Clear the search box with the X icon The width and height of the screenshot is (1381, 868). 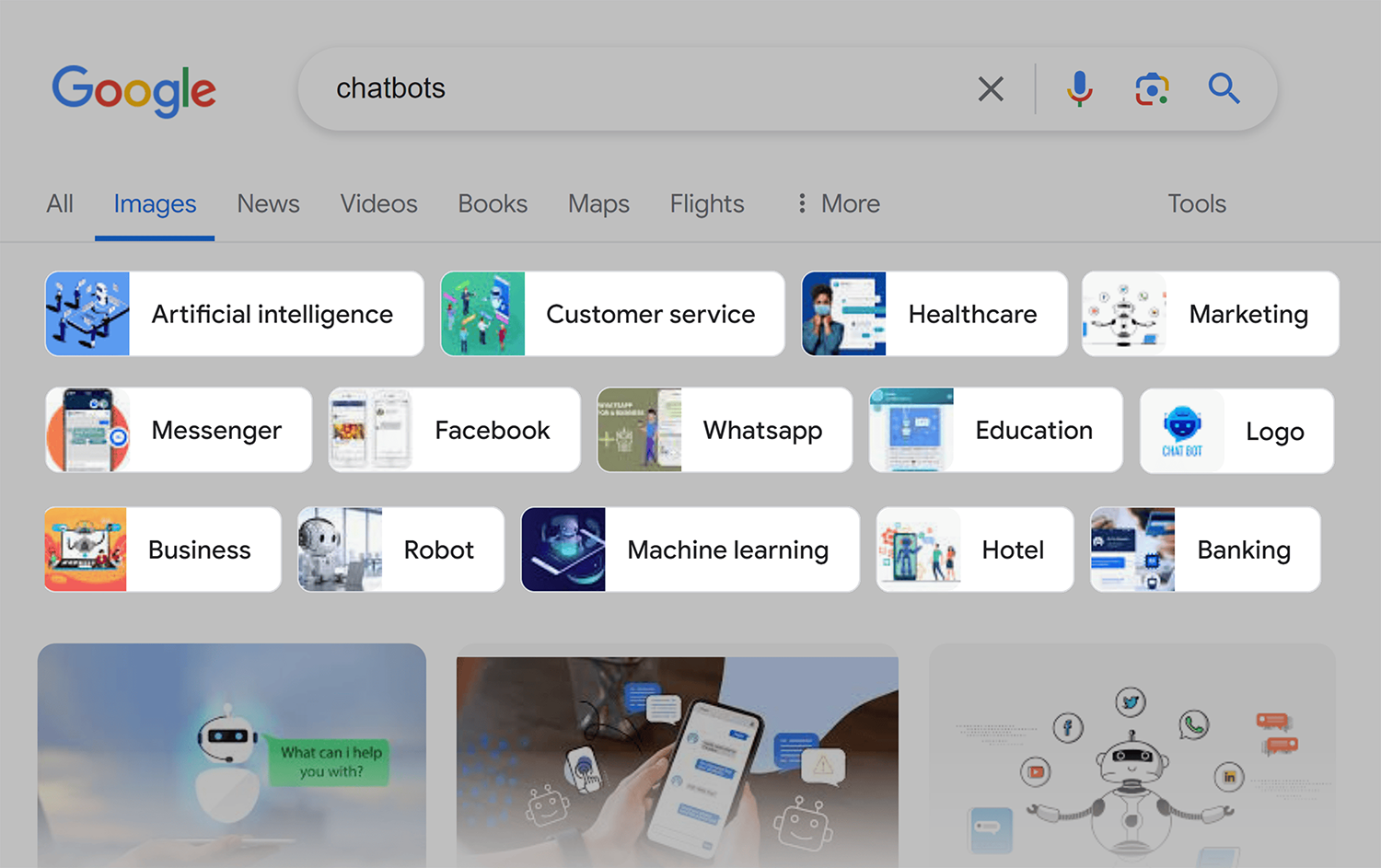click(991, 89)
